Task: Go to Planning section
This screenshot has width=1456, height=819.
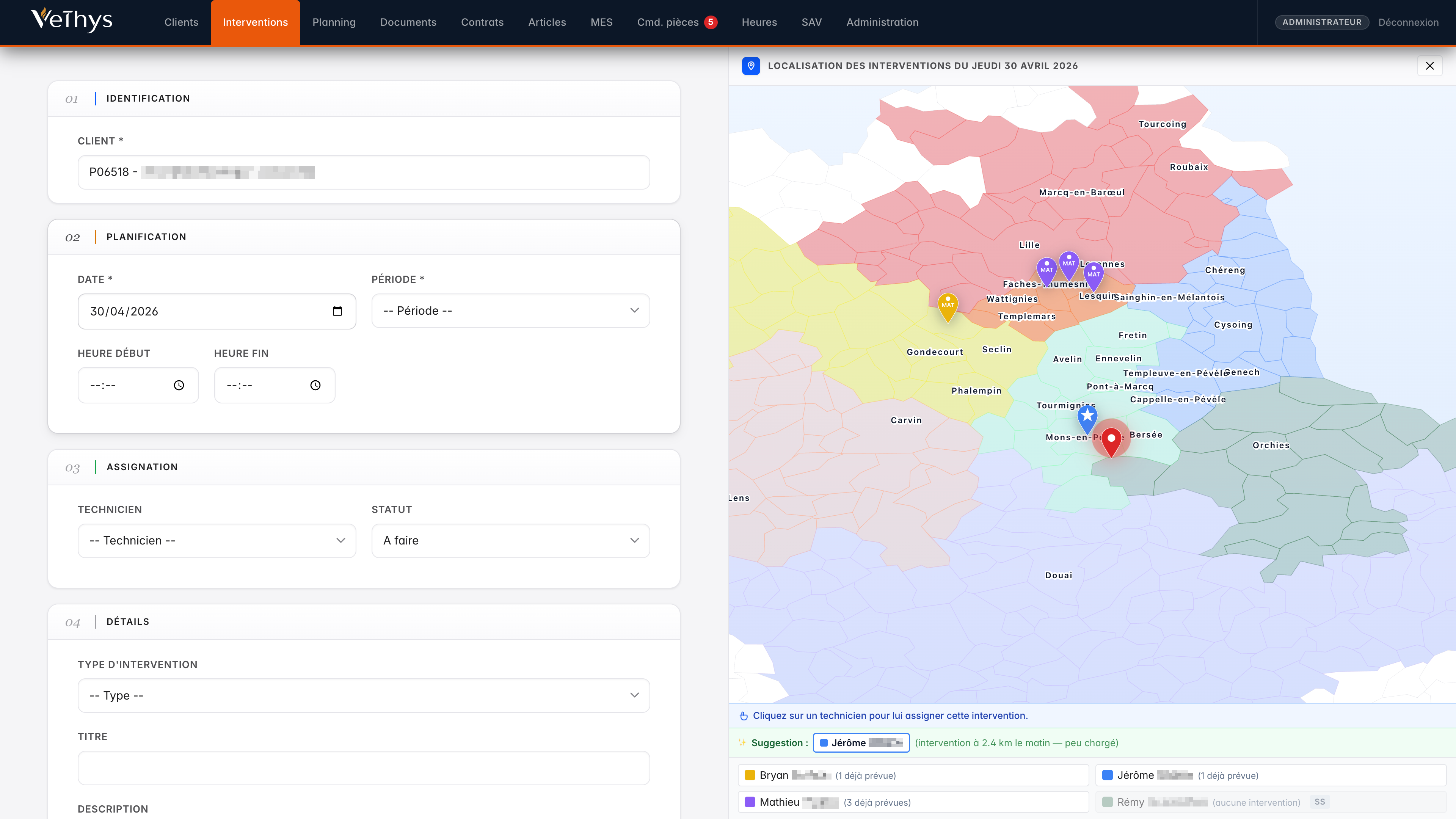Action: (334, 22)
